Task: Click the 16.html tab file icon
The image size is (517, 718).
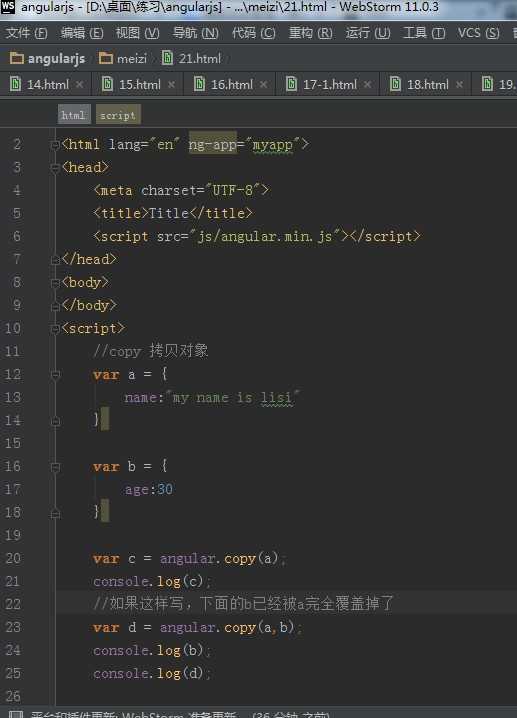Action: point(199,84)
